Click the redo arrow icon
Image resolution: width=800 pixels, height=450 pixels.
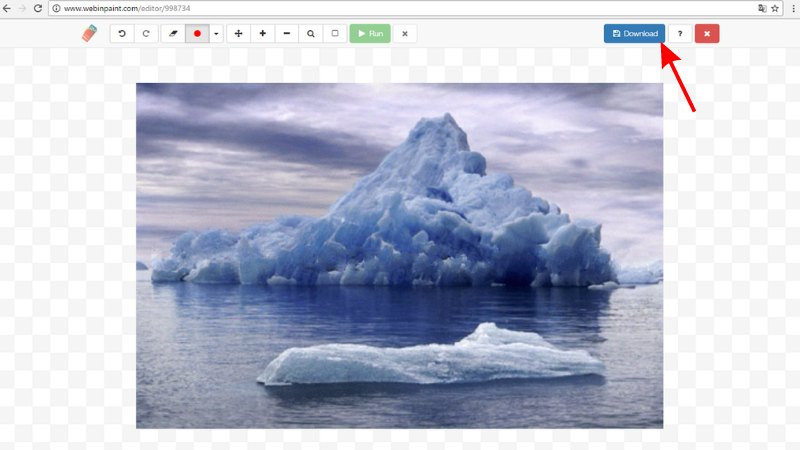click(x=146, y=34)
